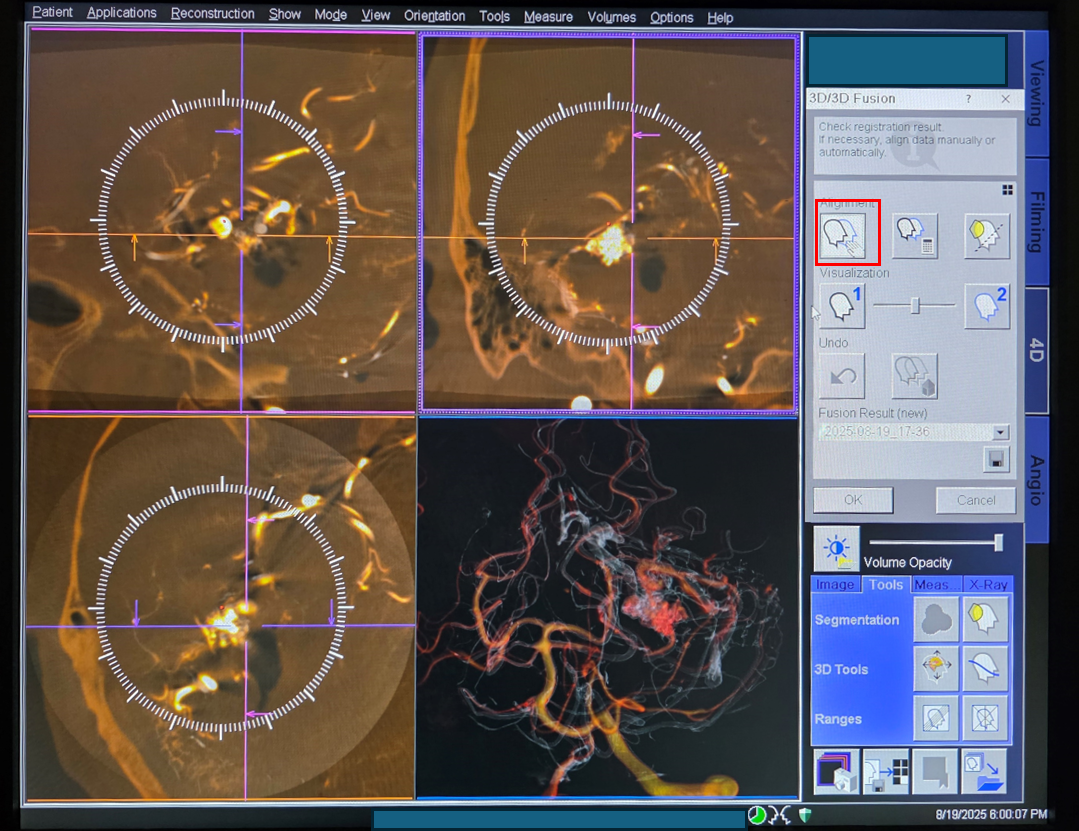Click the gray blob Segmentation tool
This screenshot has height=831, width=1079.
936,619
